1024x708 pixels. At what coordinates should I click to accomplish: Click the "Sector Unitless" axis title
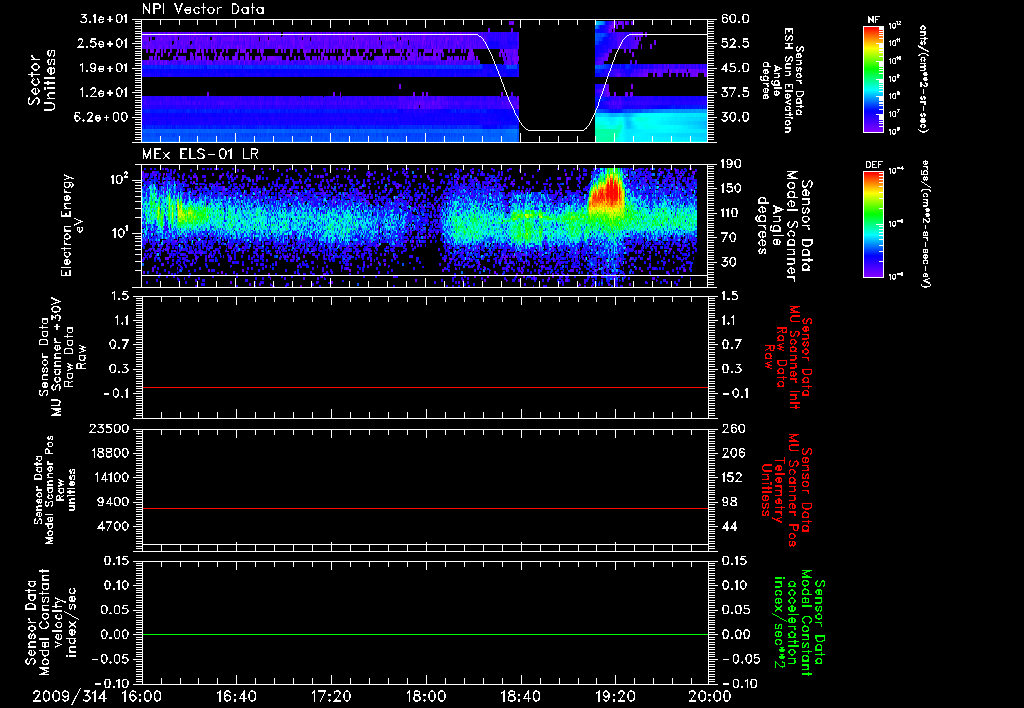42,80
